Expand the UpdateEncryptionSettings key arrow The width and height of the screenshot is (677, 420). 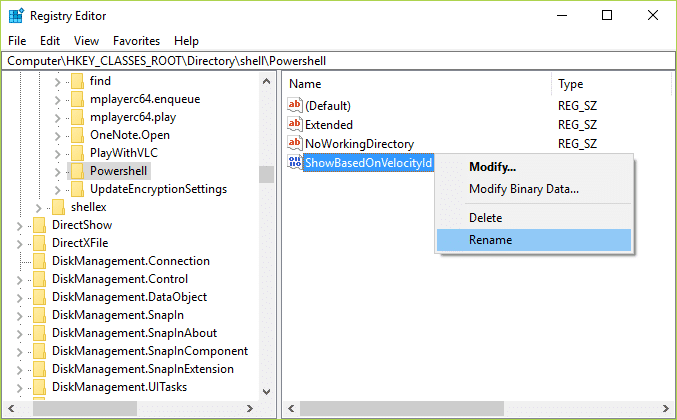[57, 190]
